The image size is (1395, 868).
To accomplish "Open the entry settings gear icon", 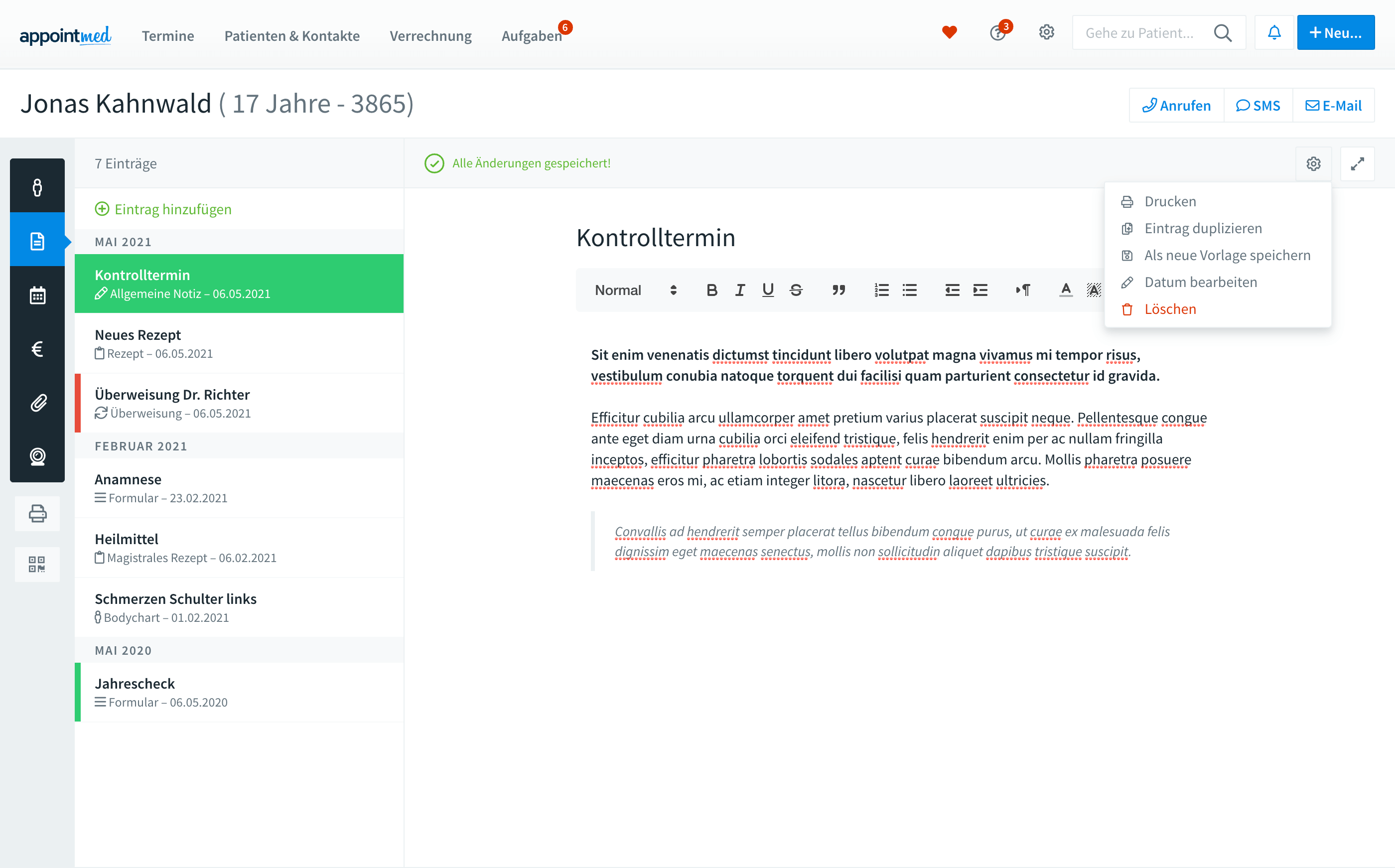I will 1313,164.
